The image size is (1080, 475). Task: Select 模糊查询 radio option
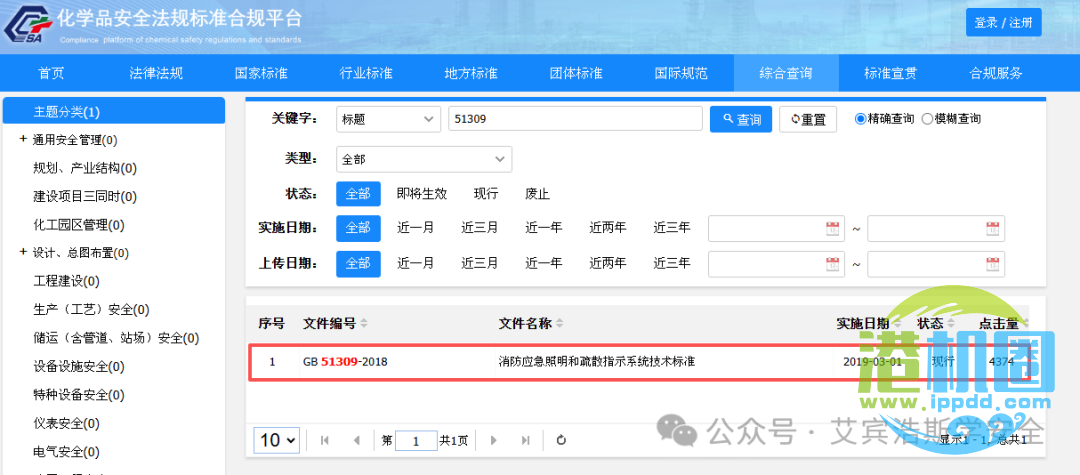(926, 119)
